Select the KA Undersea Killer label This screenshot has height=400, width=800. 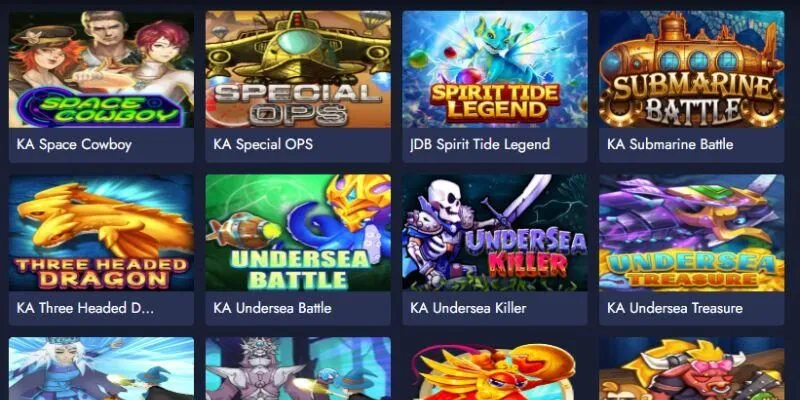[468, 308]
